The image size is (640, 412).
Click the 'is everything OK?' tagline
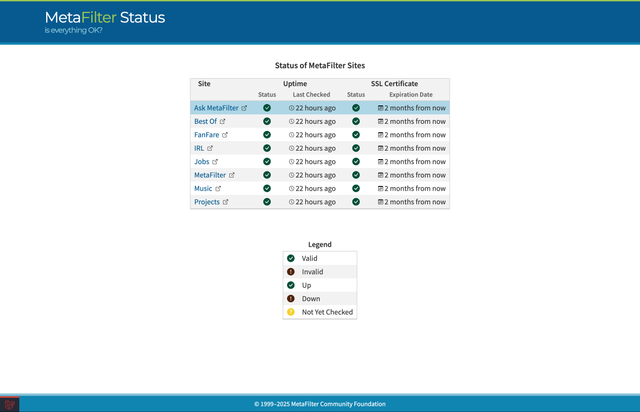(x=73, y=30)
